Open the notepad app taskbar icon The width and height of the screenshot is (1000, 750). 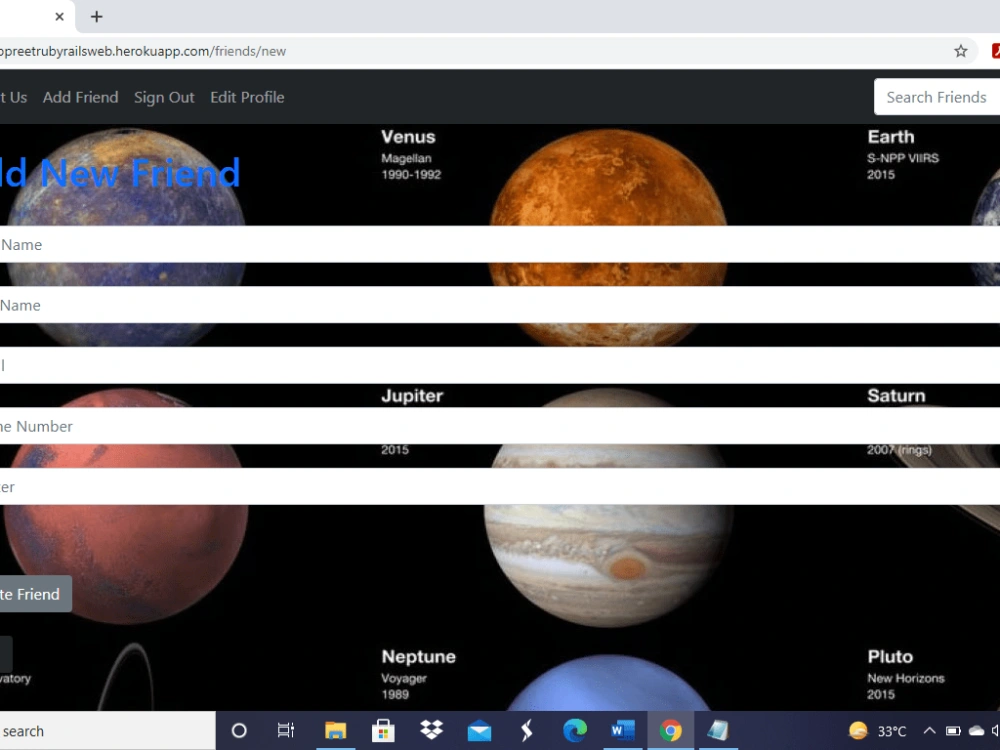(x=718, y=730)
